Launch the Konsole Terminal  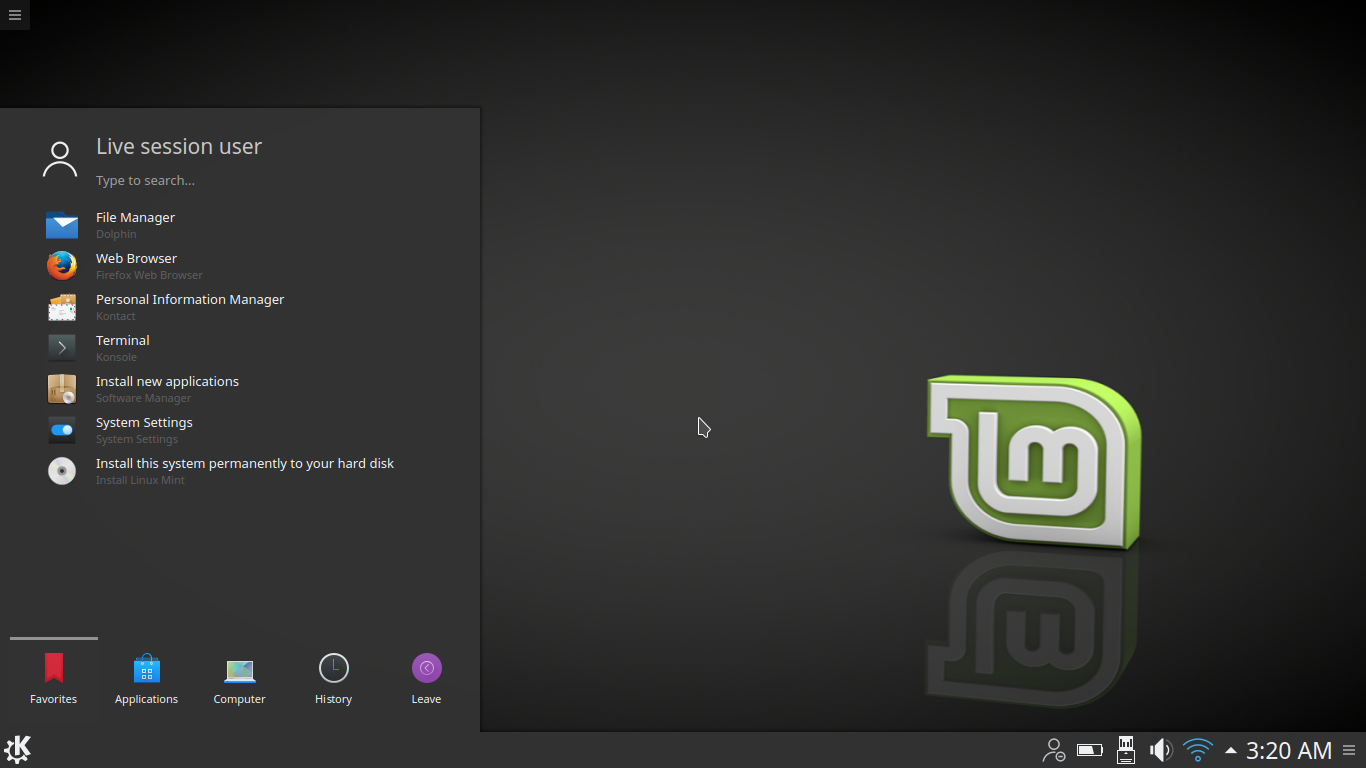point(240,348)
